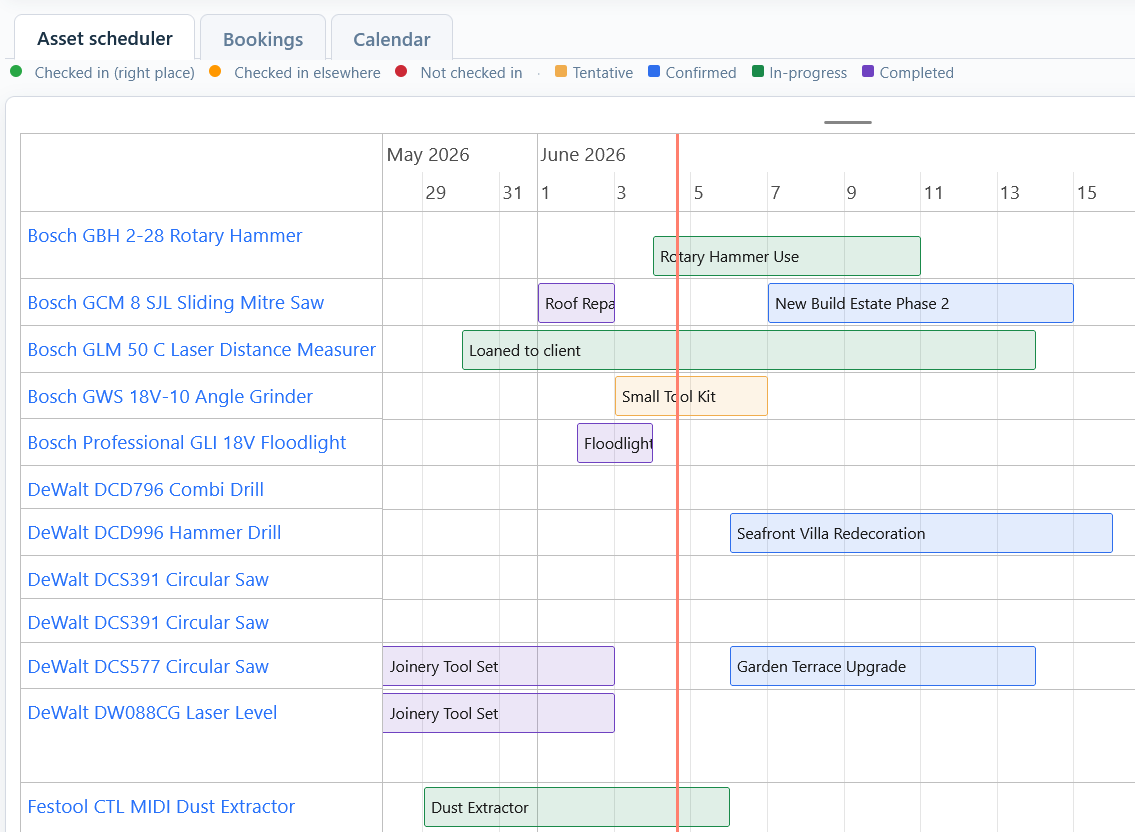Select Joinery Tool Set on DCS577 row

[x=499, y=667]
